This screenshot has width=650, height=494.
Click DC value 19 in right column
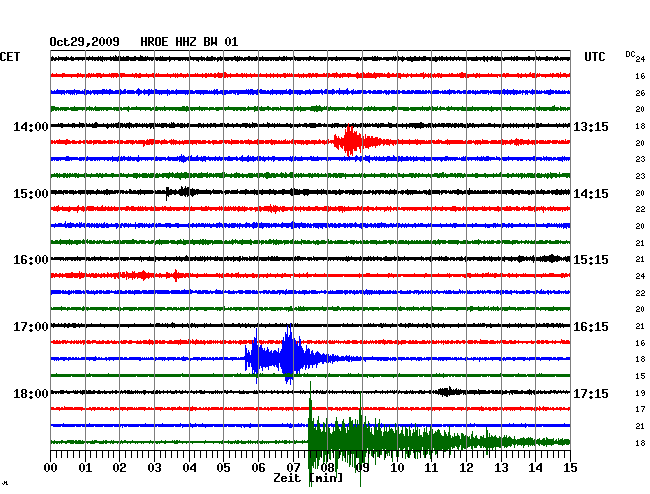coord(640,393)
